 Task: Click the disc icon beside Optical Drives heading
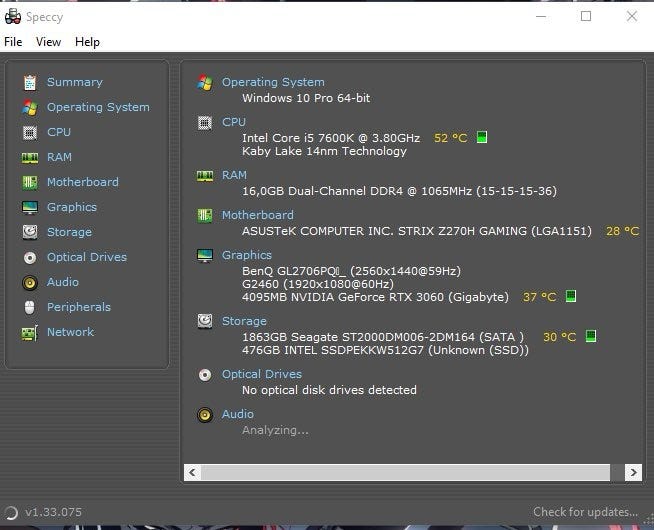click(x=205, y=375)
